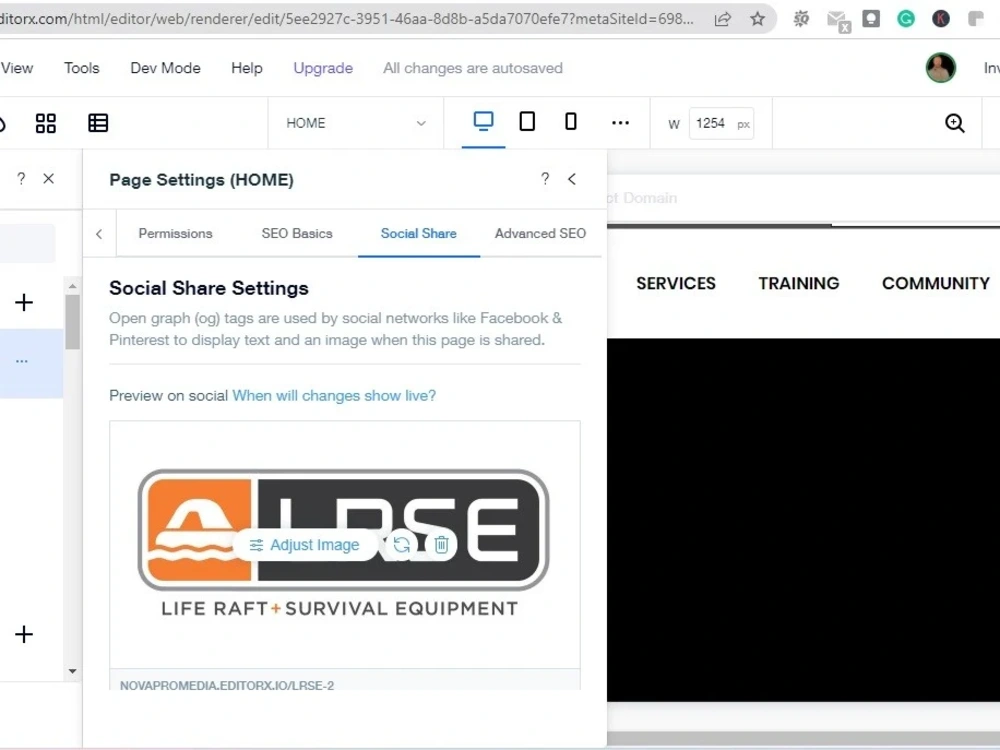Switch to desktop breakpoint view

483,121
